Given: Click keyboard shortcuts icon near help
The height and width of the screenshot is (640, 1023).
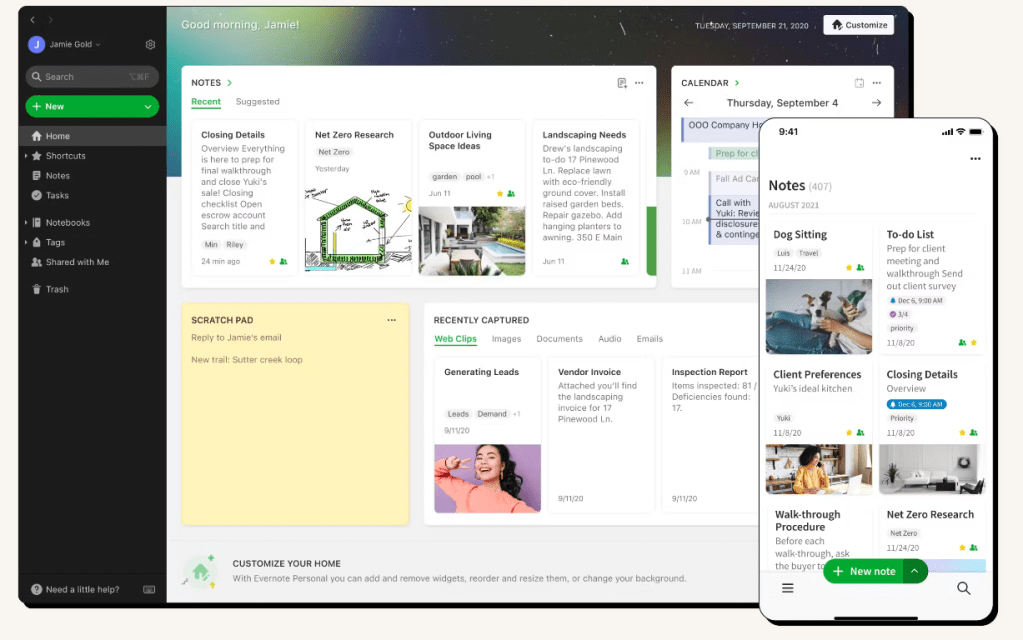Looking at the screenshot, I should [x=149, y=589].
